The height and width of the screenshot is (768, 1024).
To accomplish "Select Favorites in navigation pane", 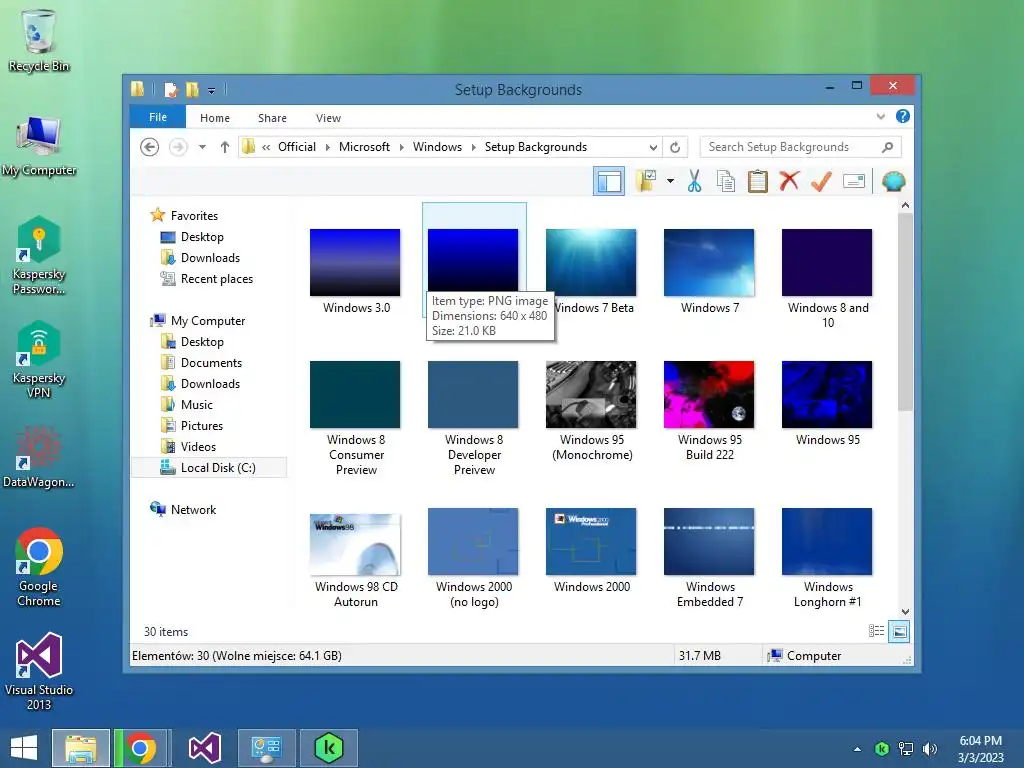I will coord(194,216).
